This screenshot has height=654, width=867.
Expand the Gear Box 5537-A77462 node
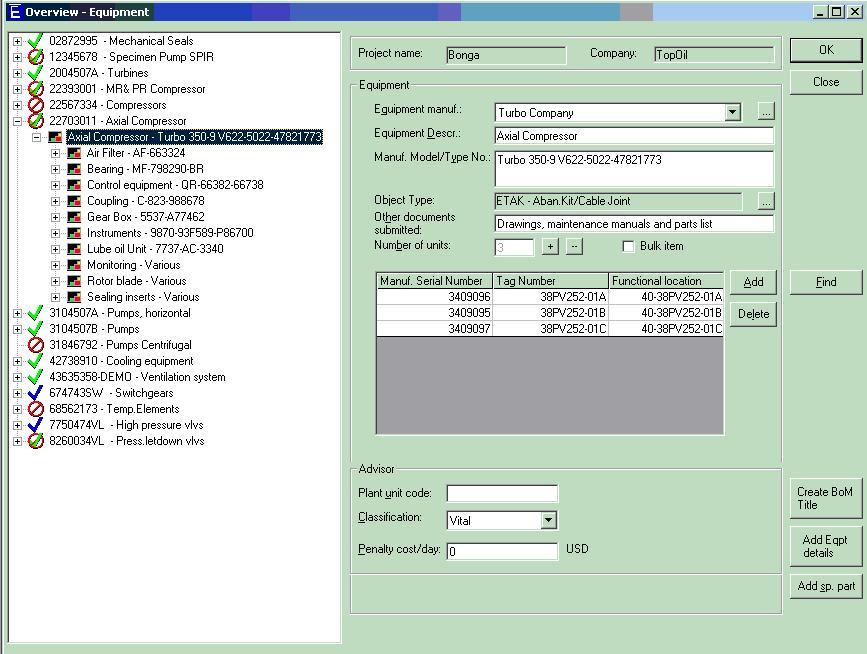(x=55, y=217)
